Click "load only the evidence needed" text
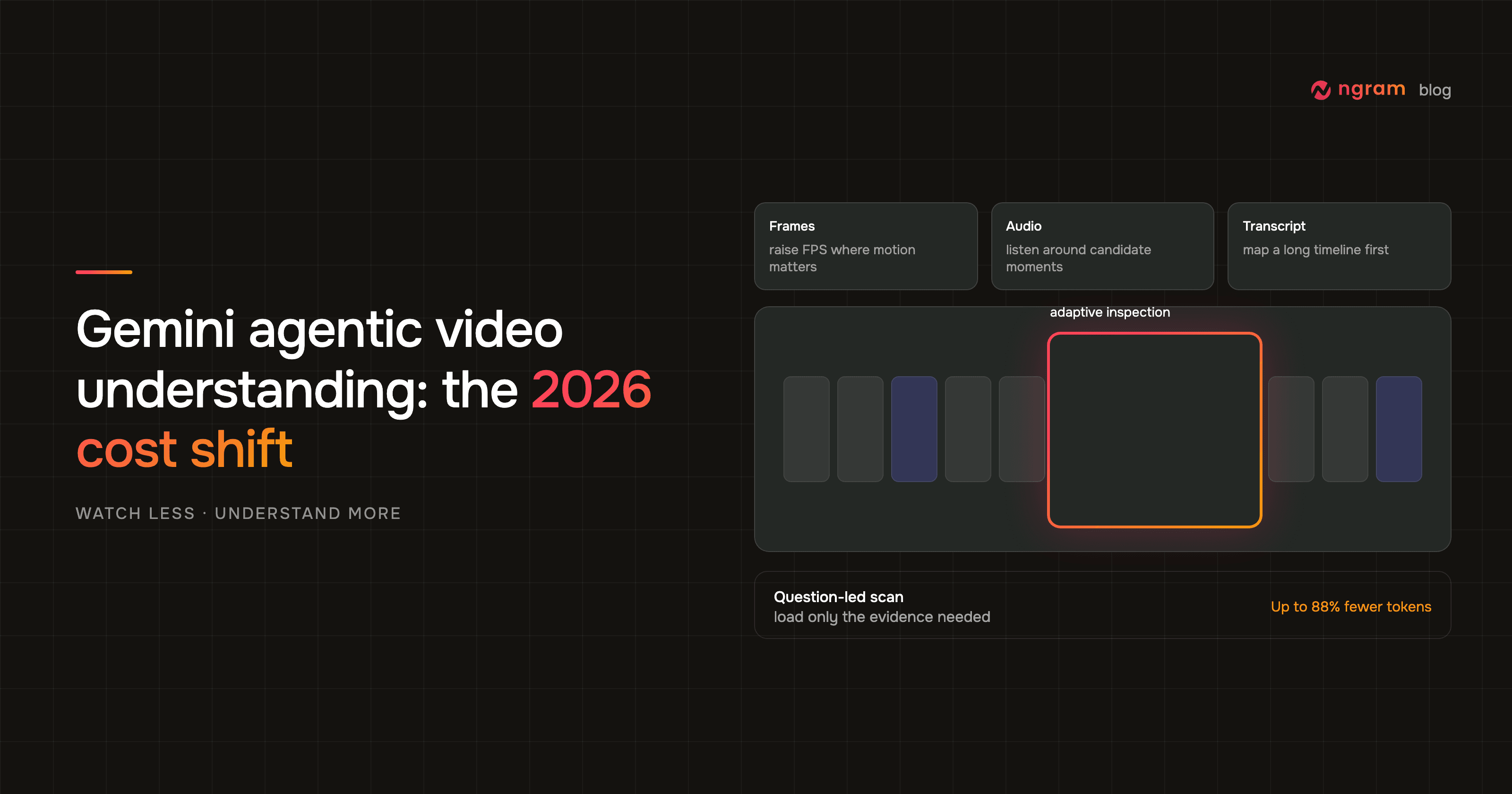Image resolution: width=1512 pixels, height=794 pixels. [x=882, y=617]
